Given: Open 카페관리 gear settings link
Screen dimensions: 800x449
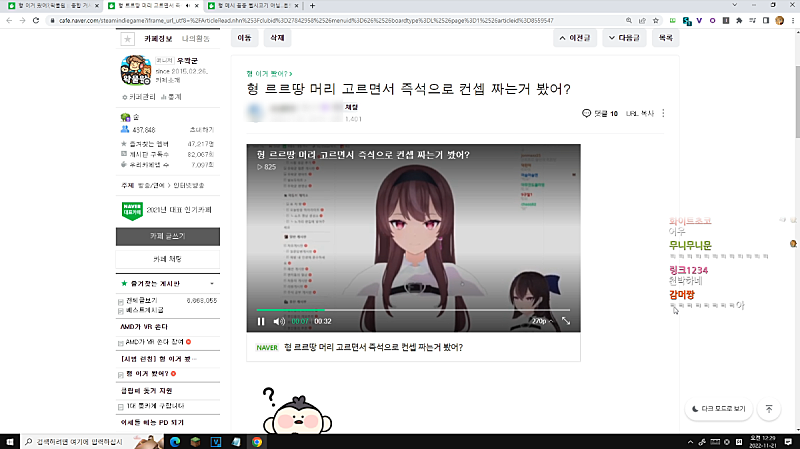Looking at the screenshot, I should (139, 97).
